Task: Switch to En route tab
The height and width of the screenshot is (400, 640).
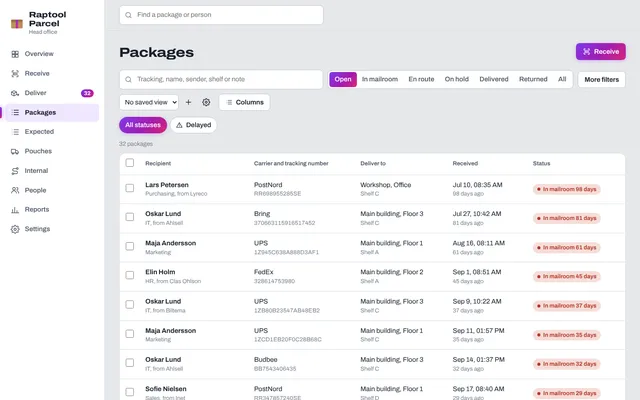Action: (421, 80)
